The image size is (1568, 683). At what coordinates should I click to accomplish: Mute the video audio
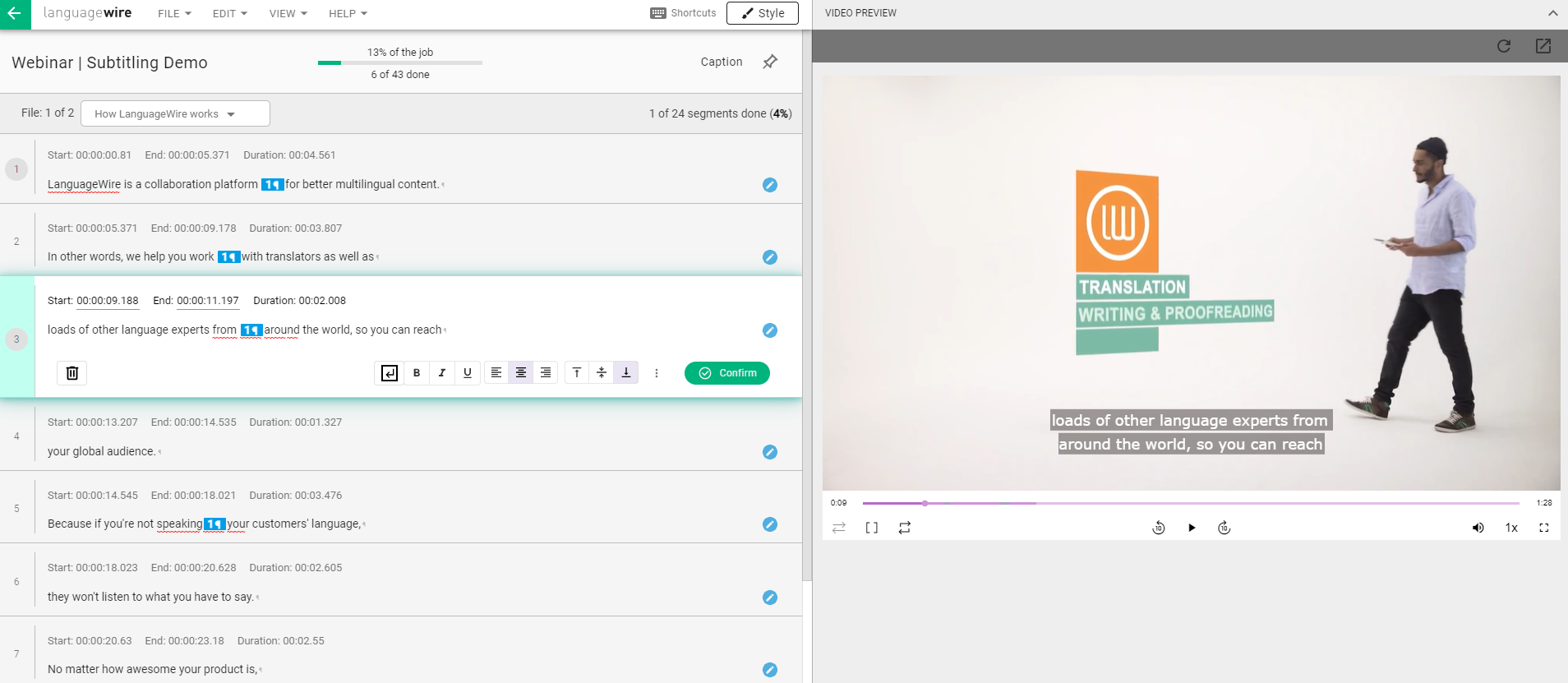click(1478, 528)
